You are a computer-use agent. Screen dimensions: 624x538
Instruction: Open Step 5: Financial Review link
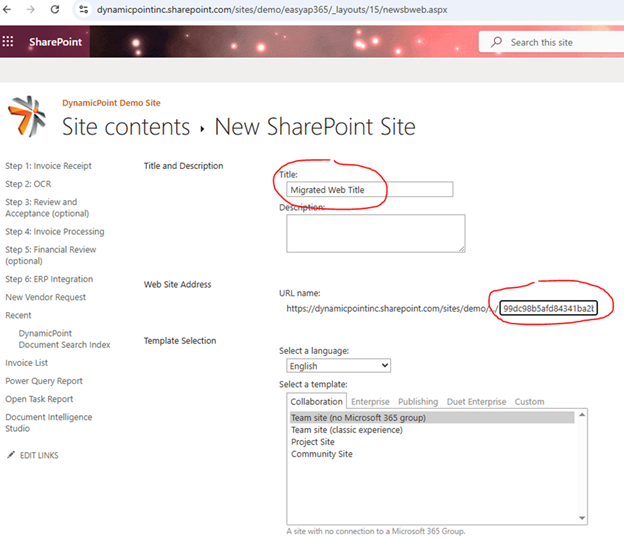[51, 255]
